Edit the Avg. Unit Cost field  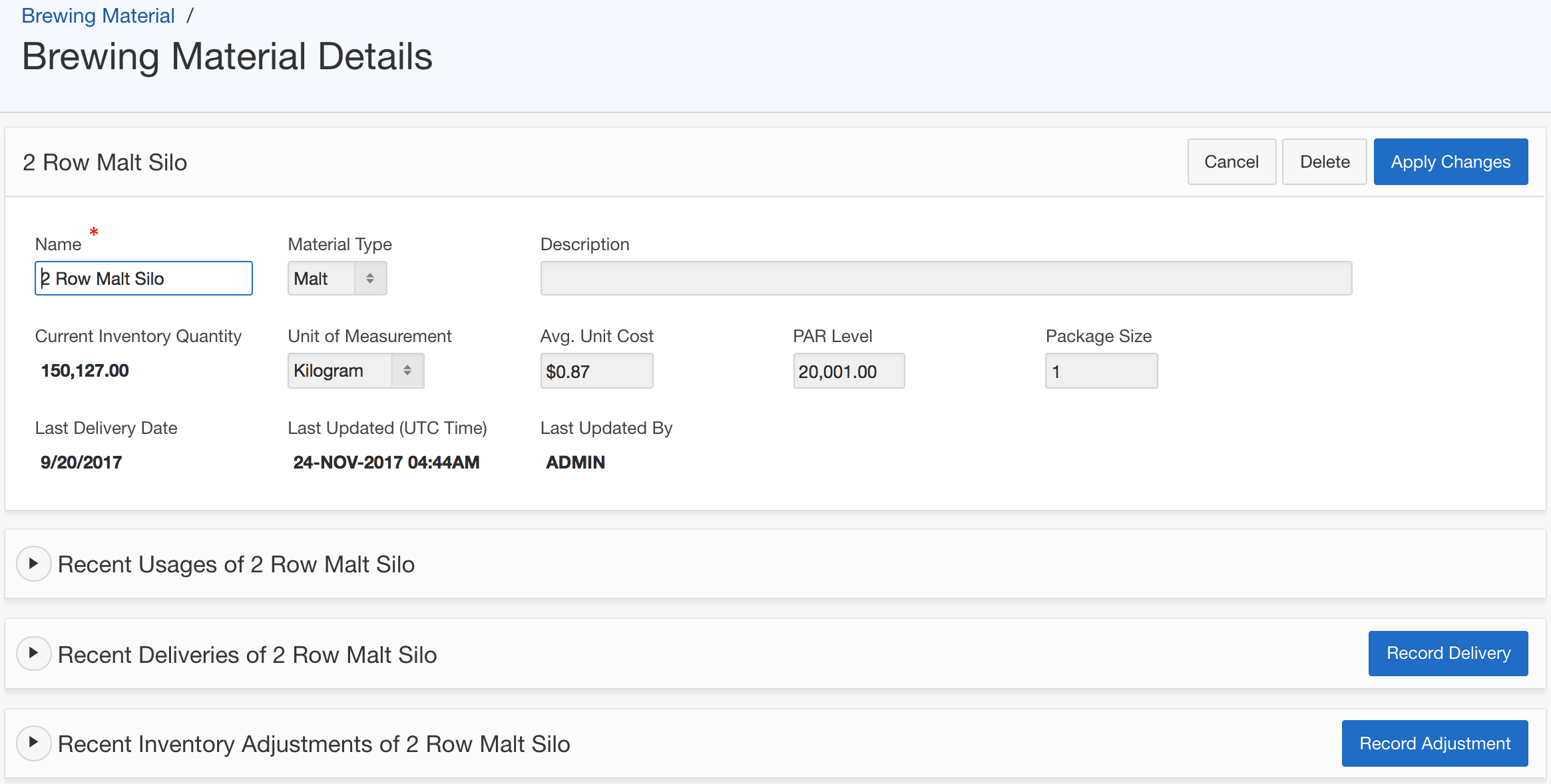[x=596, y=371]
